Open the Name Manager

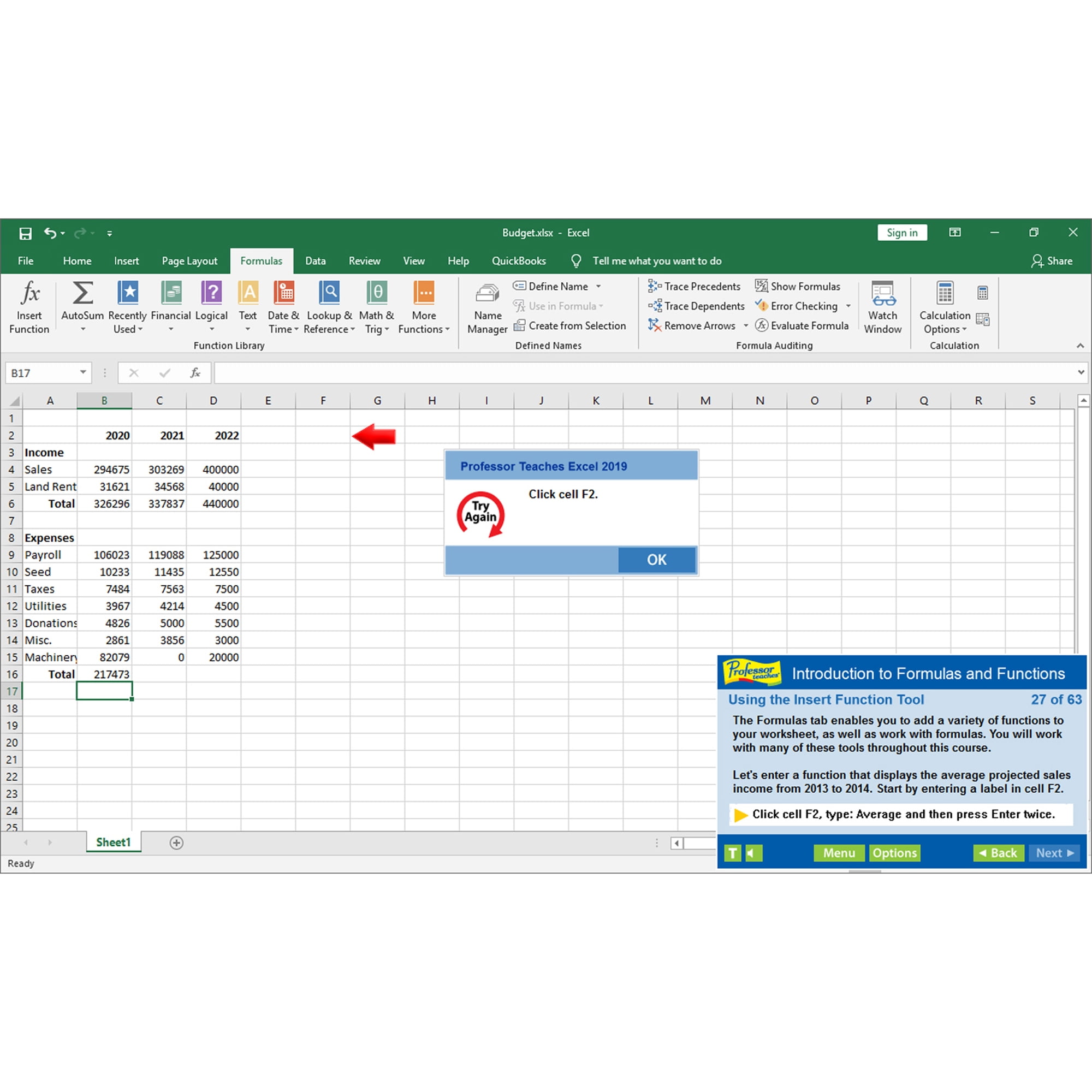[x=487, y=308]
